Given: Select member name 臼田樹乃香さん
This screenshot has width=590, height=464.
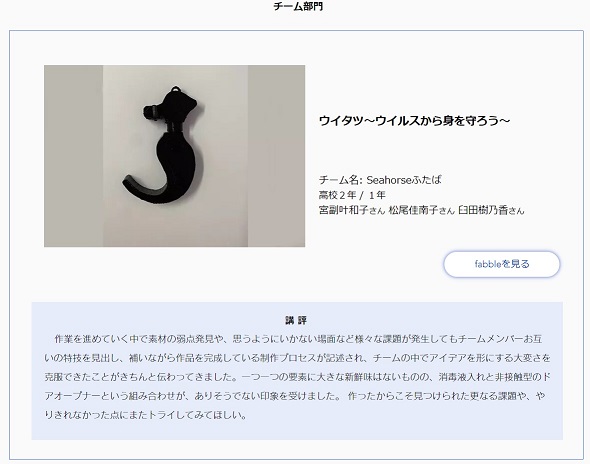Looking at the screenshot, I should pyautogui.click(x=491, y=210).
